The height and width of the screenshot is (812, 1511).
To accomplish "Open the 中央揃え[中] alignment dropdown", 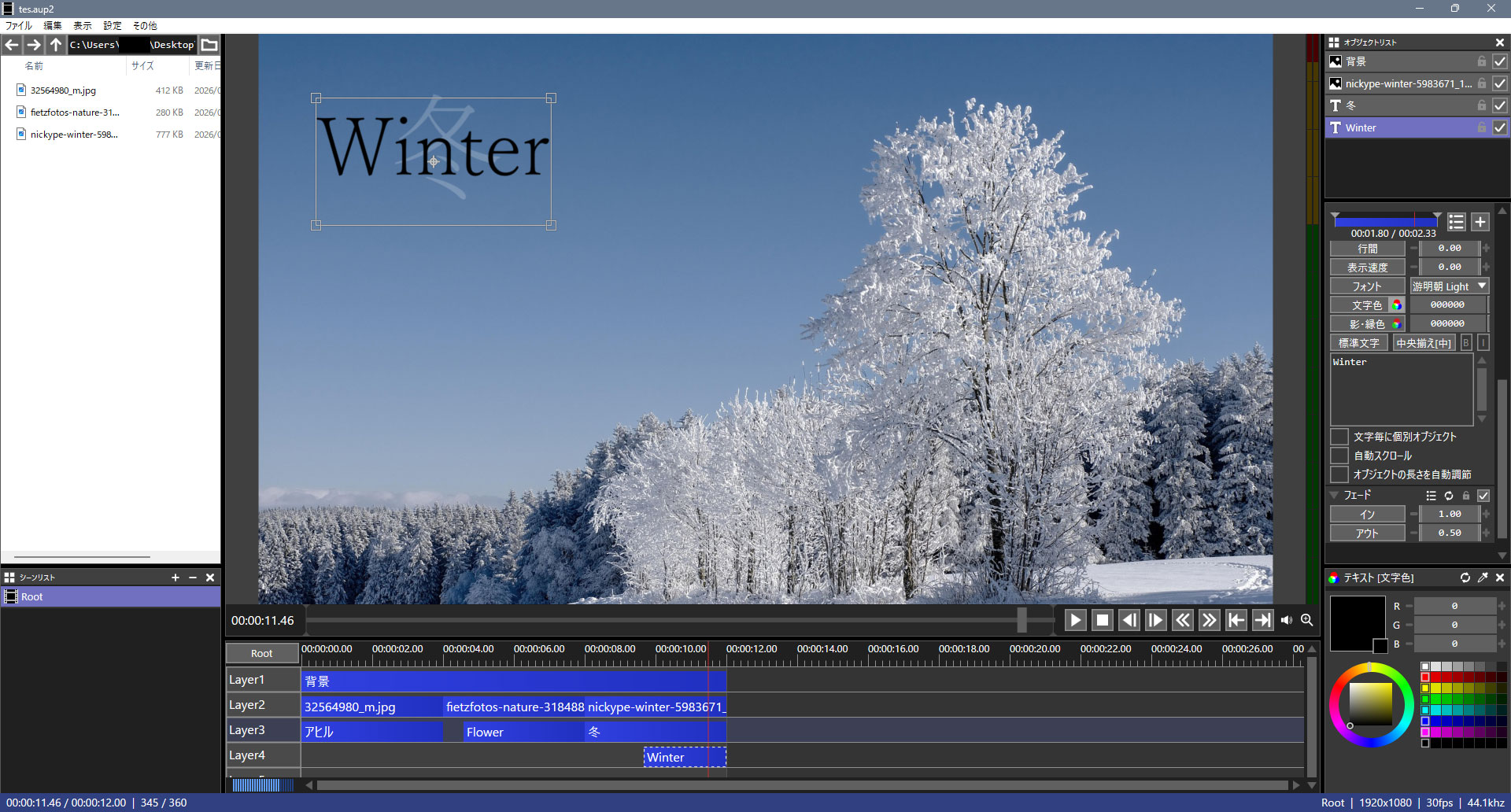I will (1424, 343).
